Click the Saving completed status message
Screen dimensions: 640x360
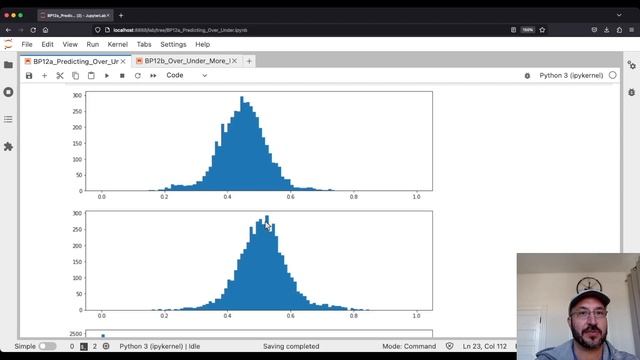[x=291, y=346]
